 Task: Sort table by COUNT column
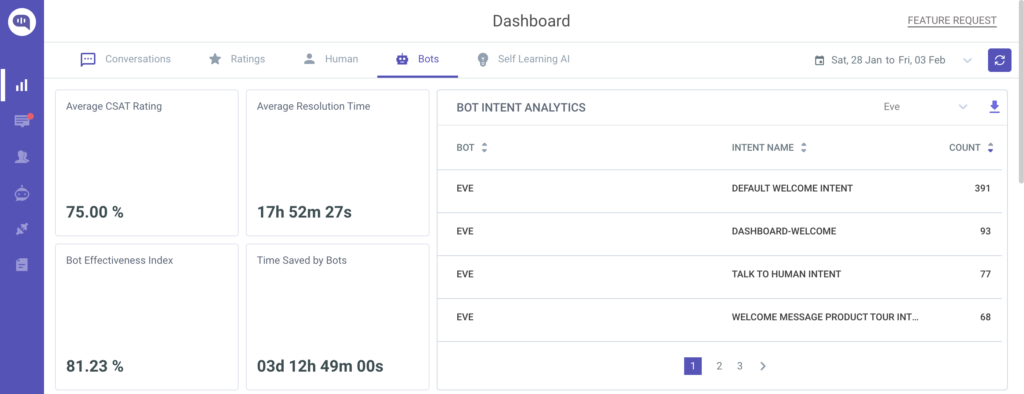(x=991, y=148)
